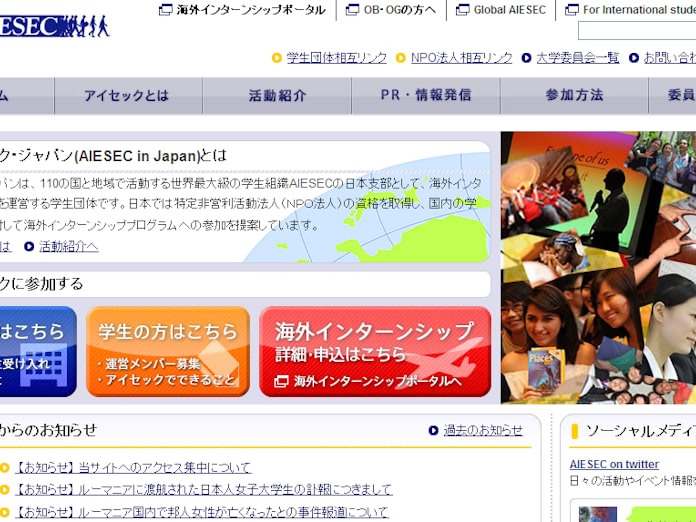Click ソーシャルメディア section heading

640,431
